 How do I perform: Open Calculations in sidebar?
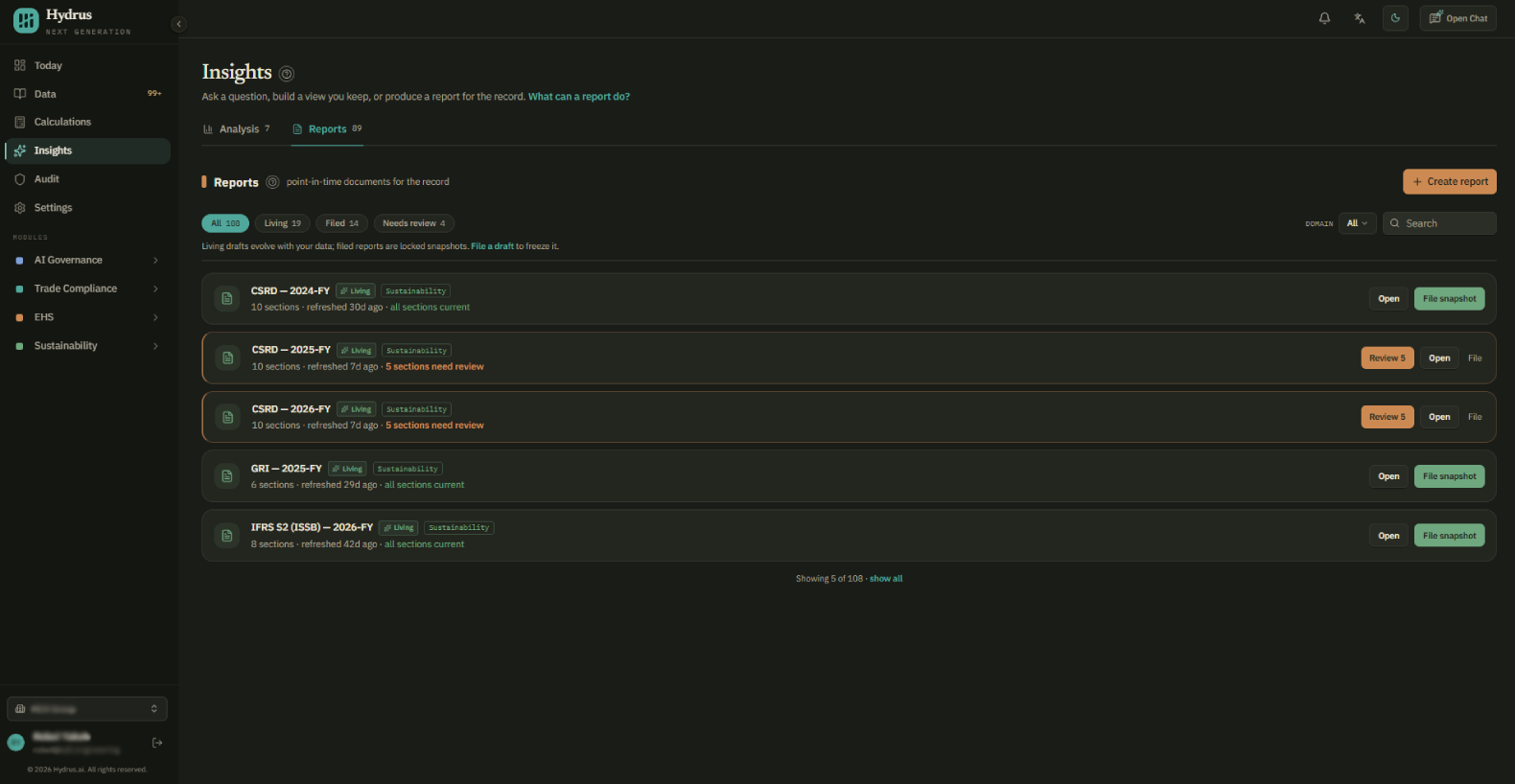(x=87, y=122)
